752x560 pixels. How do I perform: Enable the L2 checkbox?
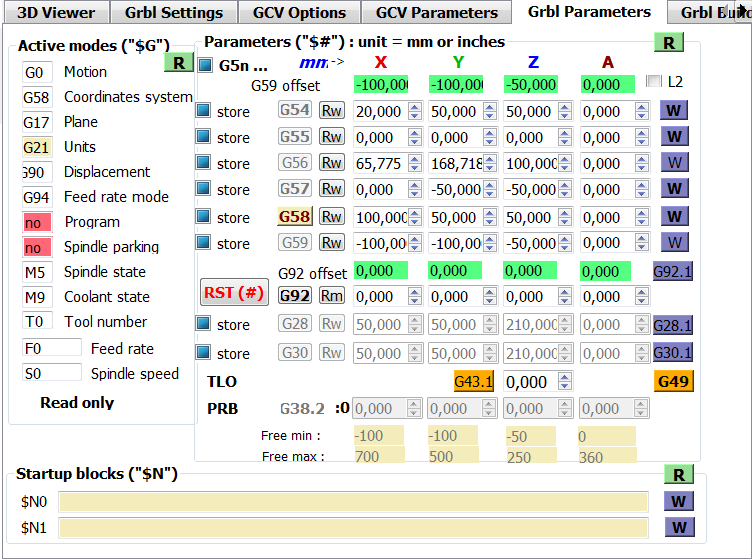[x=654, y=82]
